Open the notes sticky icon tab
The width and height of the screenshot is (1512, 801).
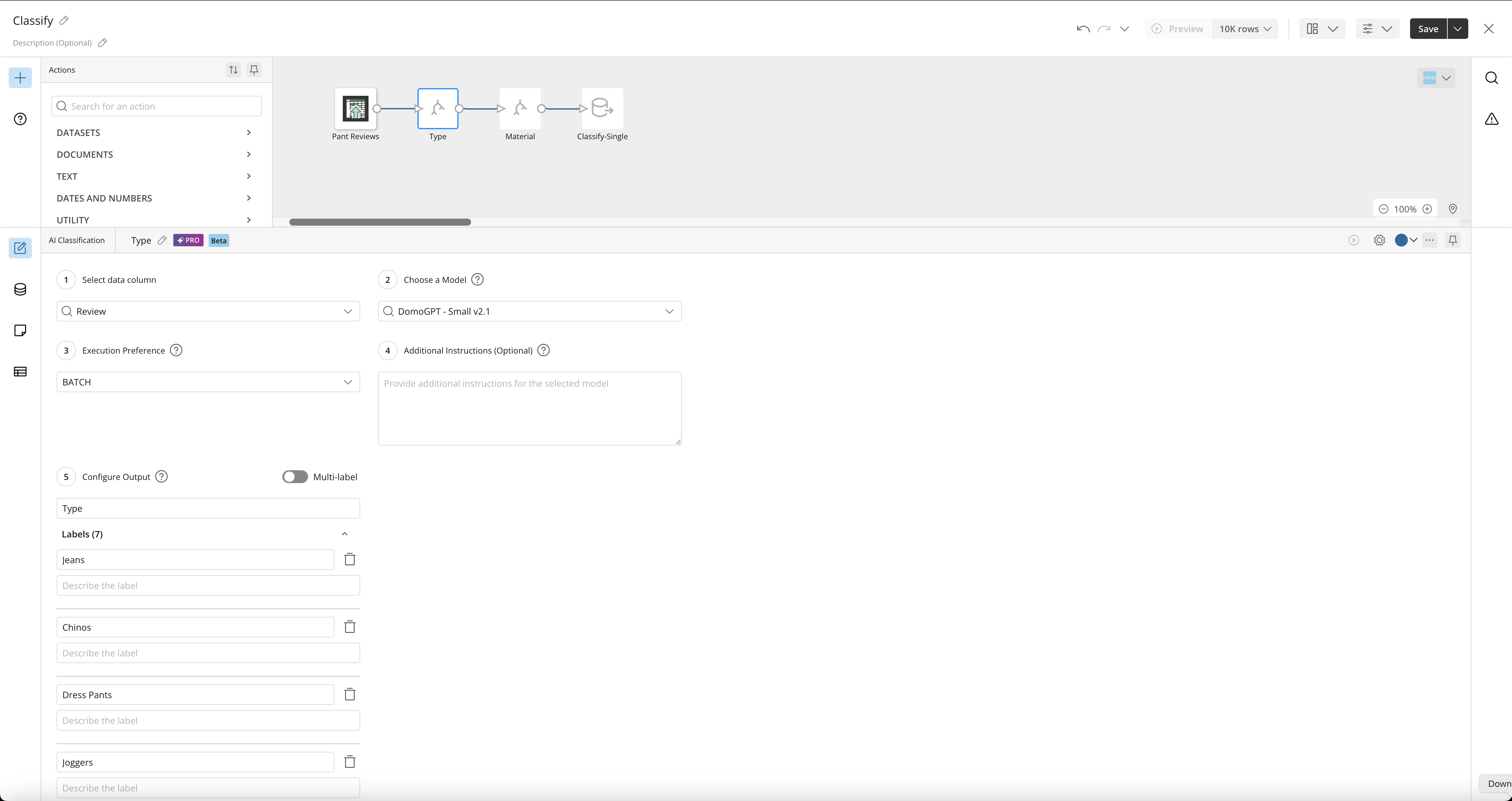point(20,330)
